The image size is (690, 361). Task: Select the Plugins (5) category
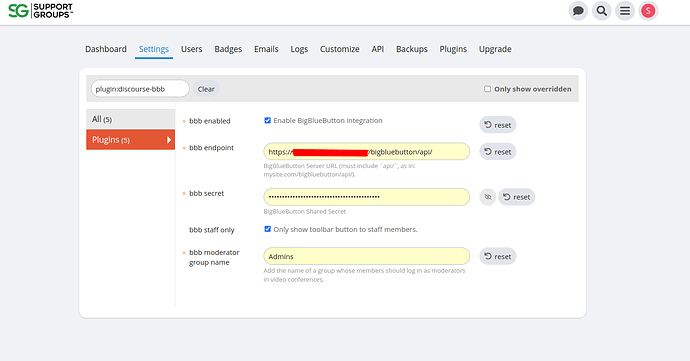130,140
